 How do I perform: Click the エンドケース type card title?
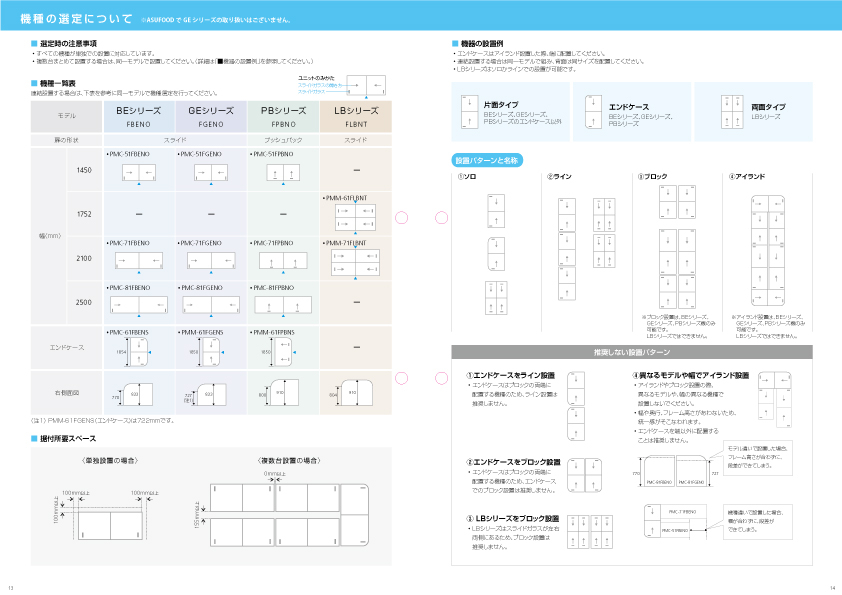pos(629,107)
